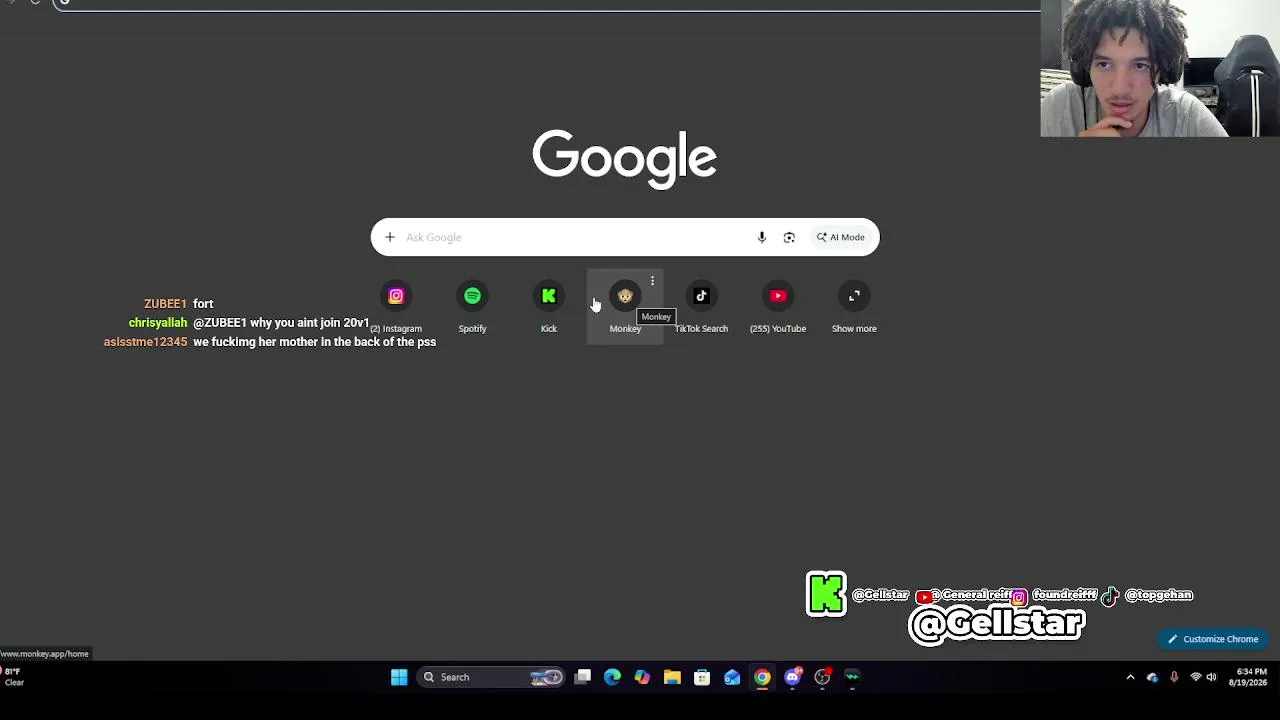Click the Chrome address bar
The width and height of the screenshot is (1280, 720).
click(548, 3)
